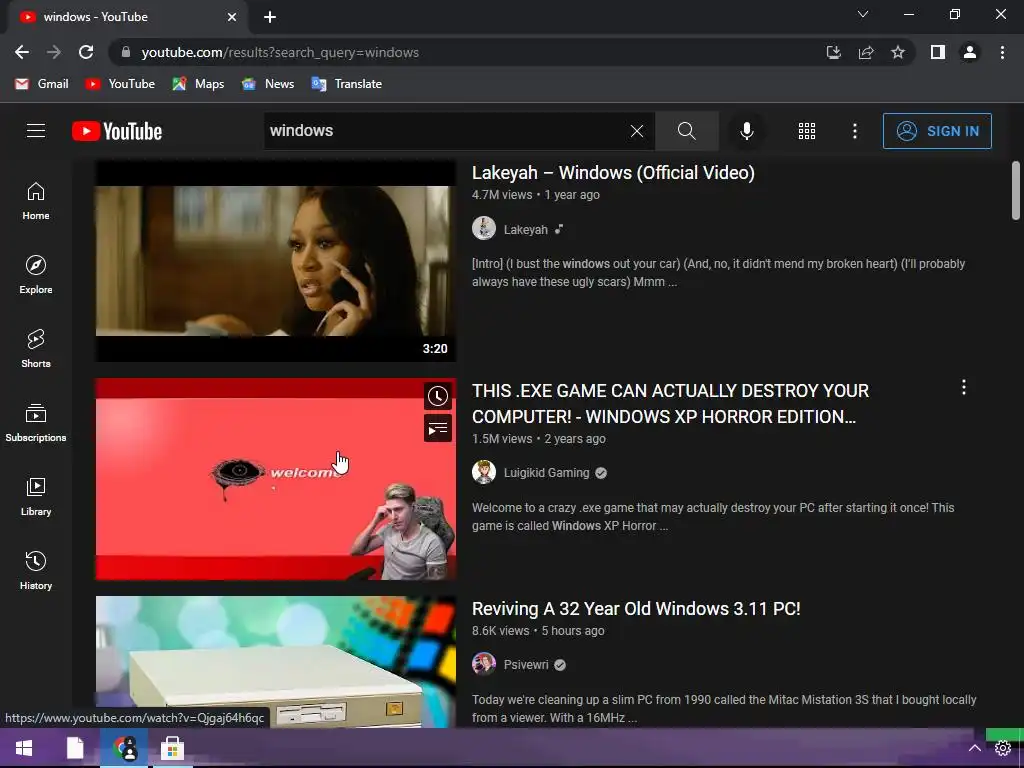
Task: Open the YouTube bookmark
Action: 120,84
